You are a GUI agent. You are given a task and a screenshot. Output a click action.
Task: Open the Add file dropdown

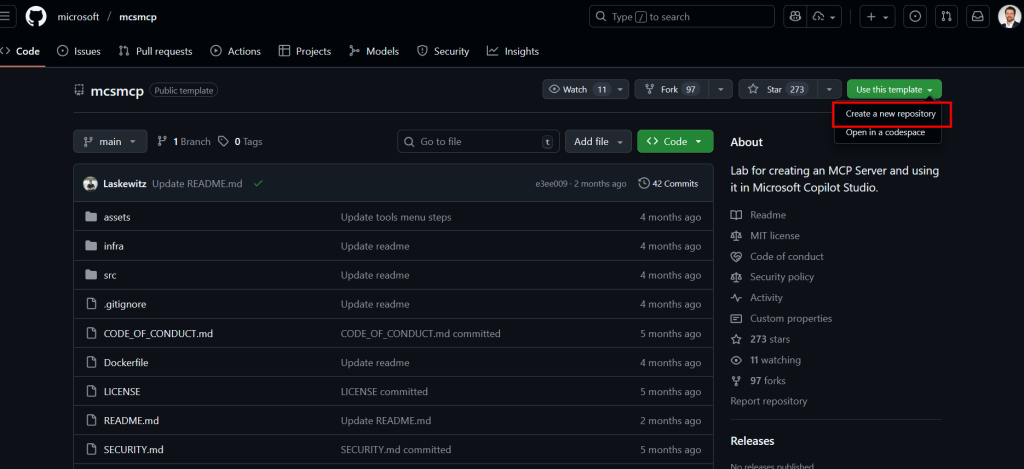point(597,142)
